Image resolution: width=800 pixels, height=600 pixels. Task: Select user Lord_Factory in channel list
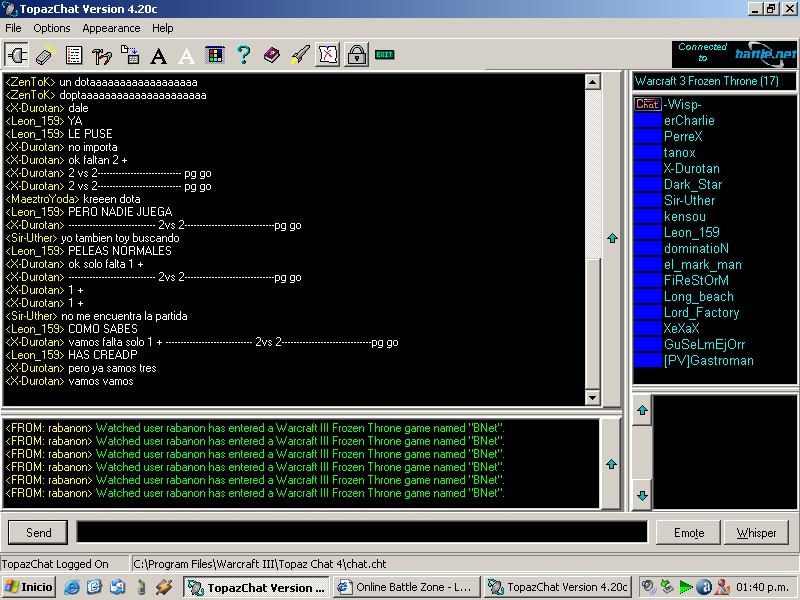(x=702, y=312)
